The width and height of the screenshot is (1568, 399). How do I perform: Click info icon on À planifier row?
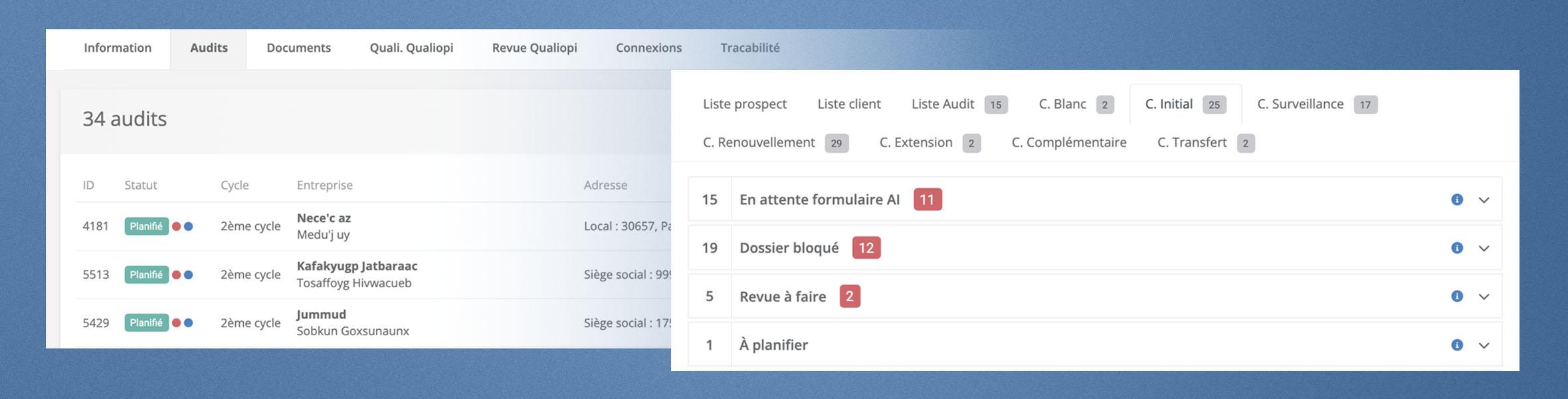click(1457, 345)
